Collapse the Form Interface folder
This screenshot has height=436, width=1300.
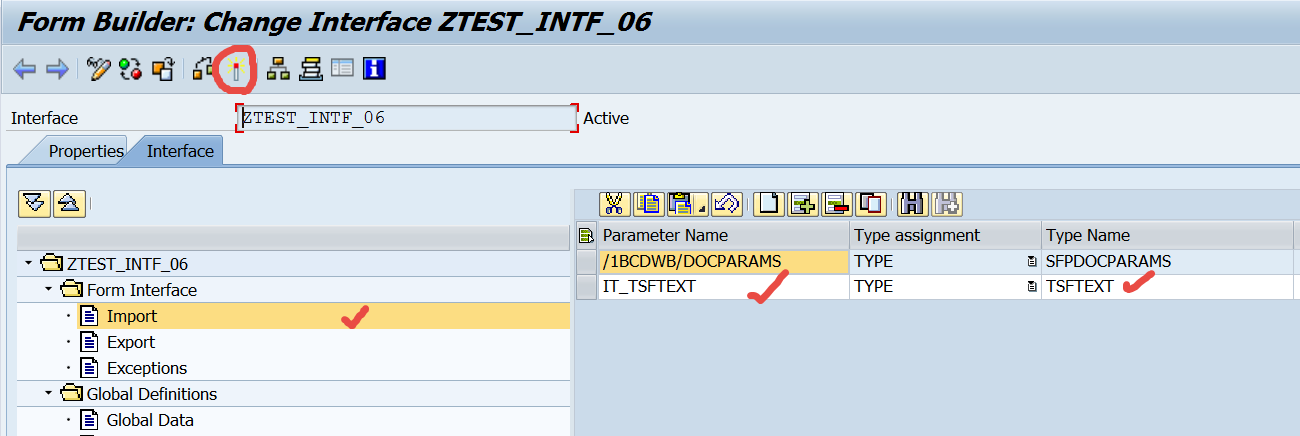click(48, 290)
